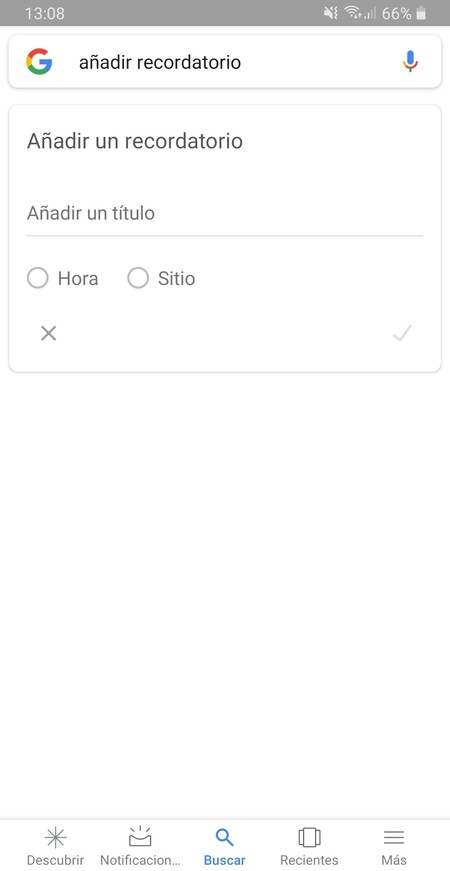Open the Recientes cards icon
Image resolution: width=450 pixels, height=871 pixels.
pyautogui.click(x=309, y=837)
